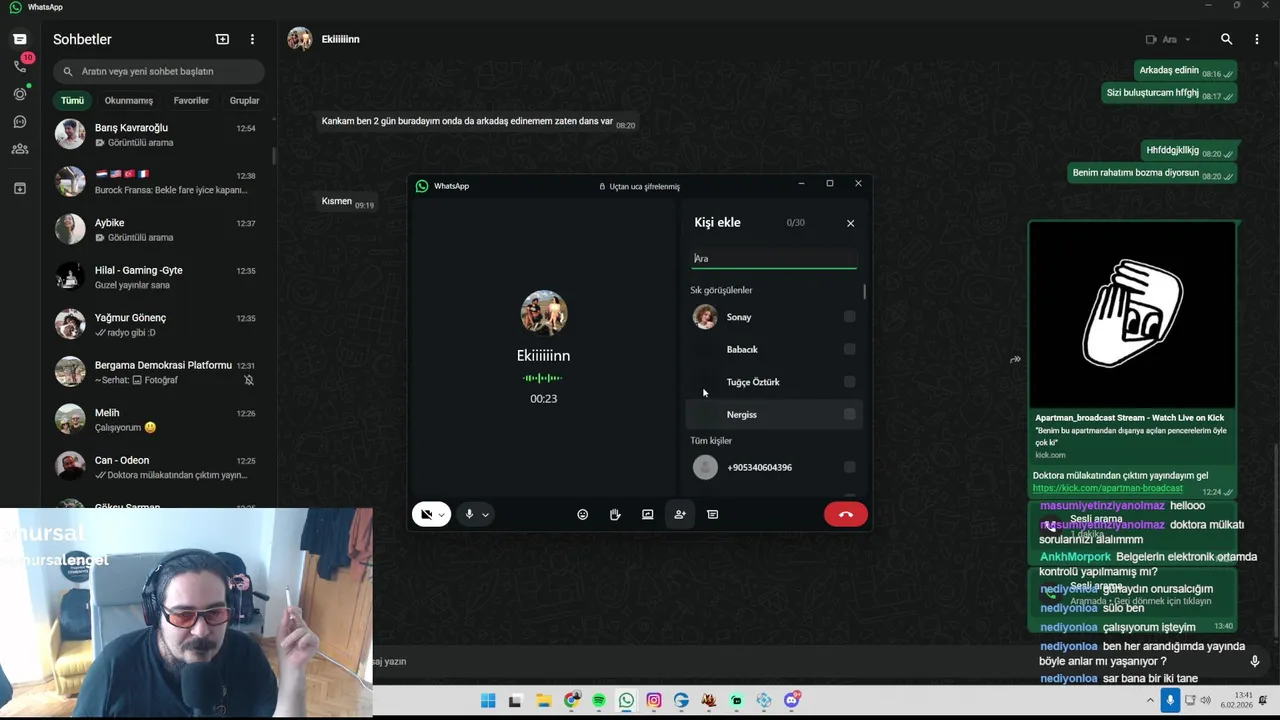This screenshot has height=720, width=1280.
Task: Close the Kişi ekle panel
Action: [851, 223]
